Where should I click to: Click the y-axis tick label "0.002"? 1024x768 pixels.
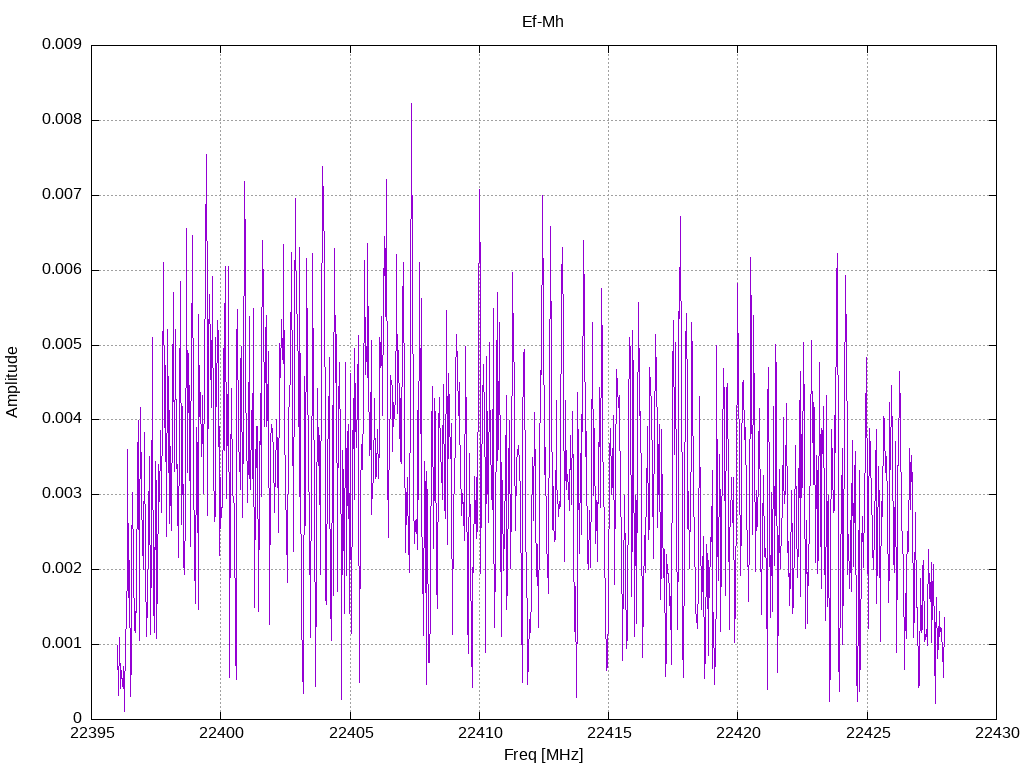(x=62, y=569)
